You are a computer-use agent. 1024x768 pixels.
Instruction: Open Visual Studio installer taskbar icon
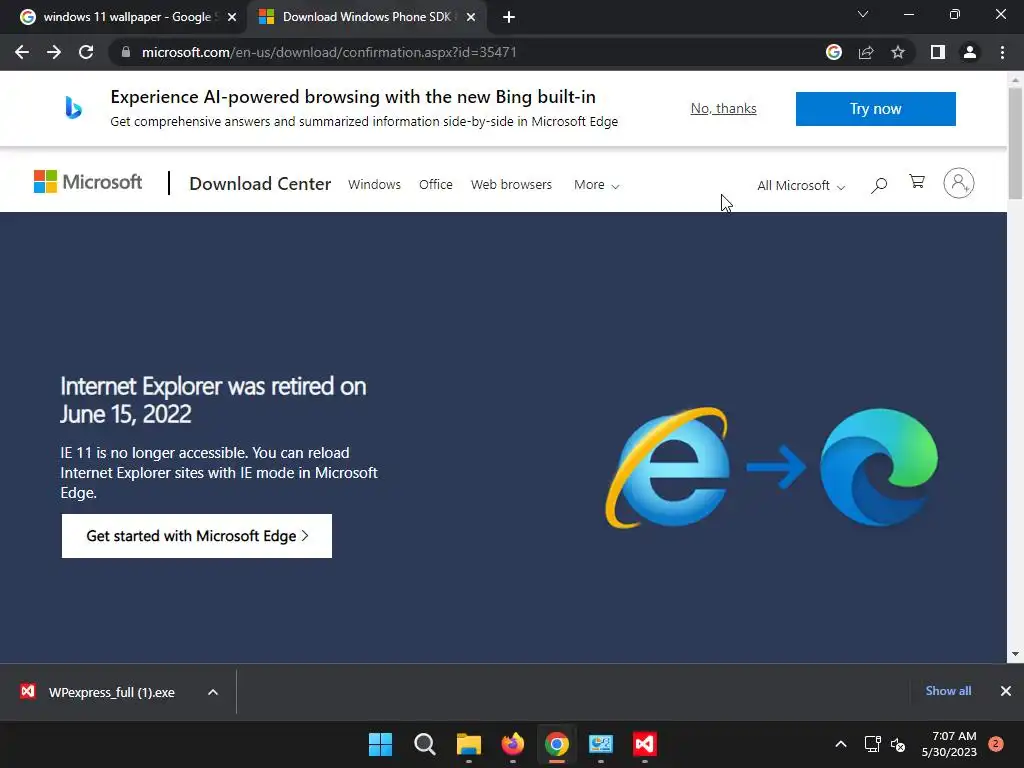pyautogui.click(x=645, y=744)
